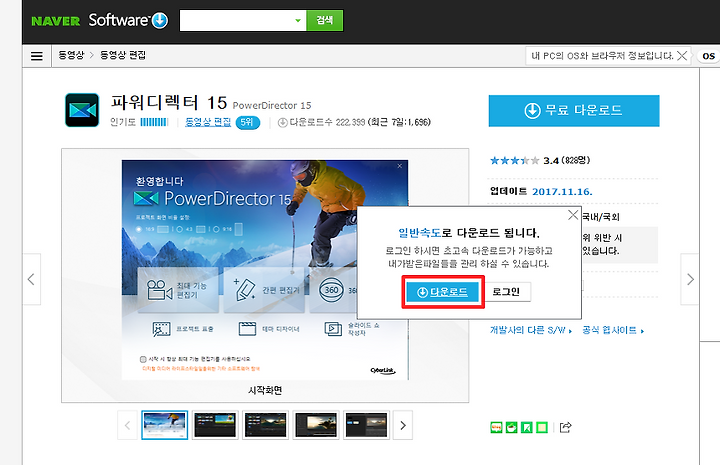Screen dimensions: 720x465
Task: Show previous item with left page arrow
Action: point(31,279)
